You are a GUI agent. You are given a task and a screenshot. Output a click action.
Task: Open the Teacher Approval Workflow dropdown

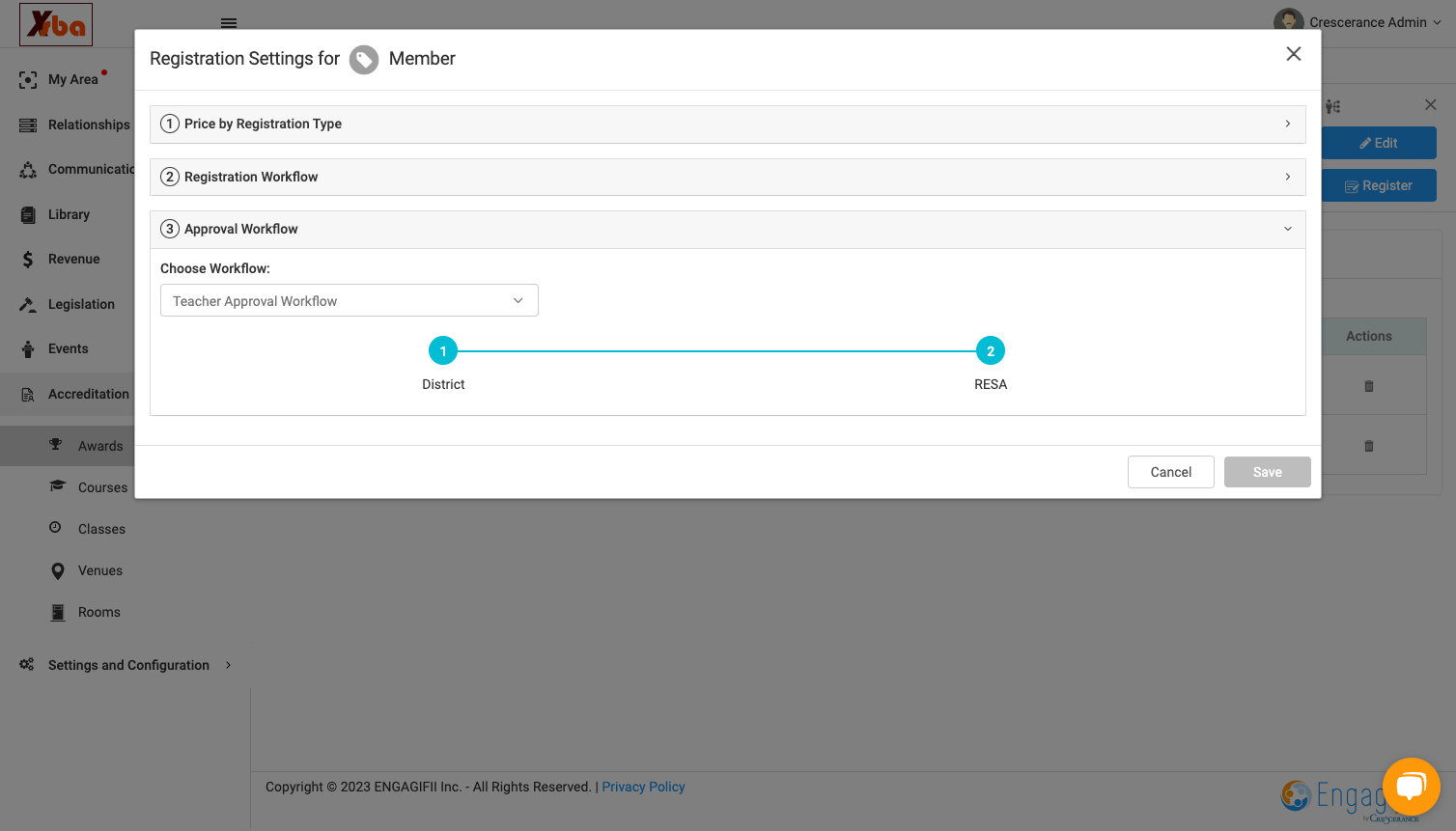tap(350, 300)
